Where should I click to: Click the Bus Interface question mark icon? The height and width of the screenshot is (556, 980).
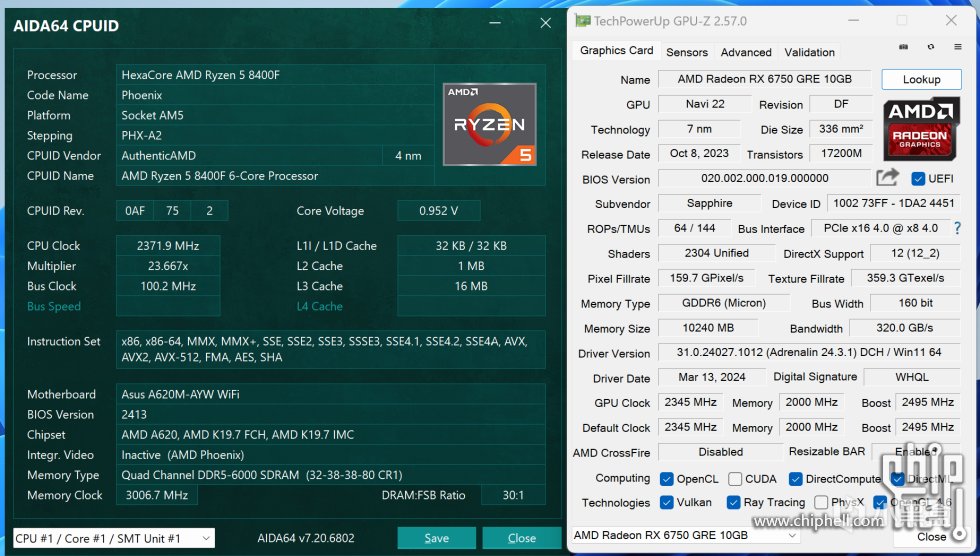click(x=958, y=228)
